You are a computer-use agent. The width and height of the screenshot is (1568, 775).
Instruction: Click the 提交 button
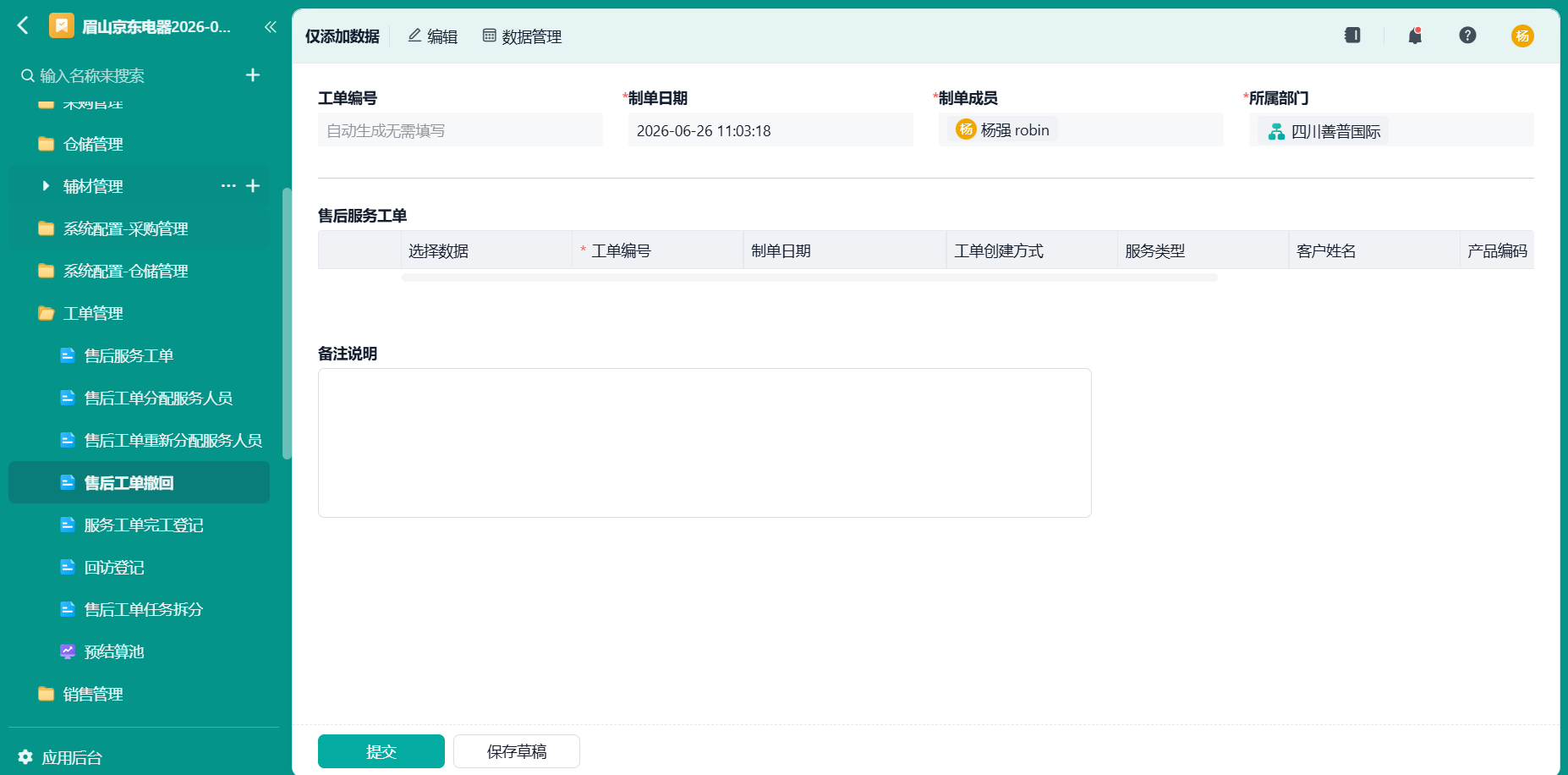click(x=381, y=751)
